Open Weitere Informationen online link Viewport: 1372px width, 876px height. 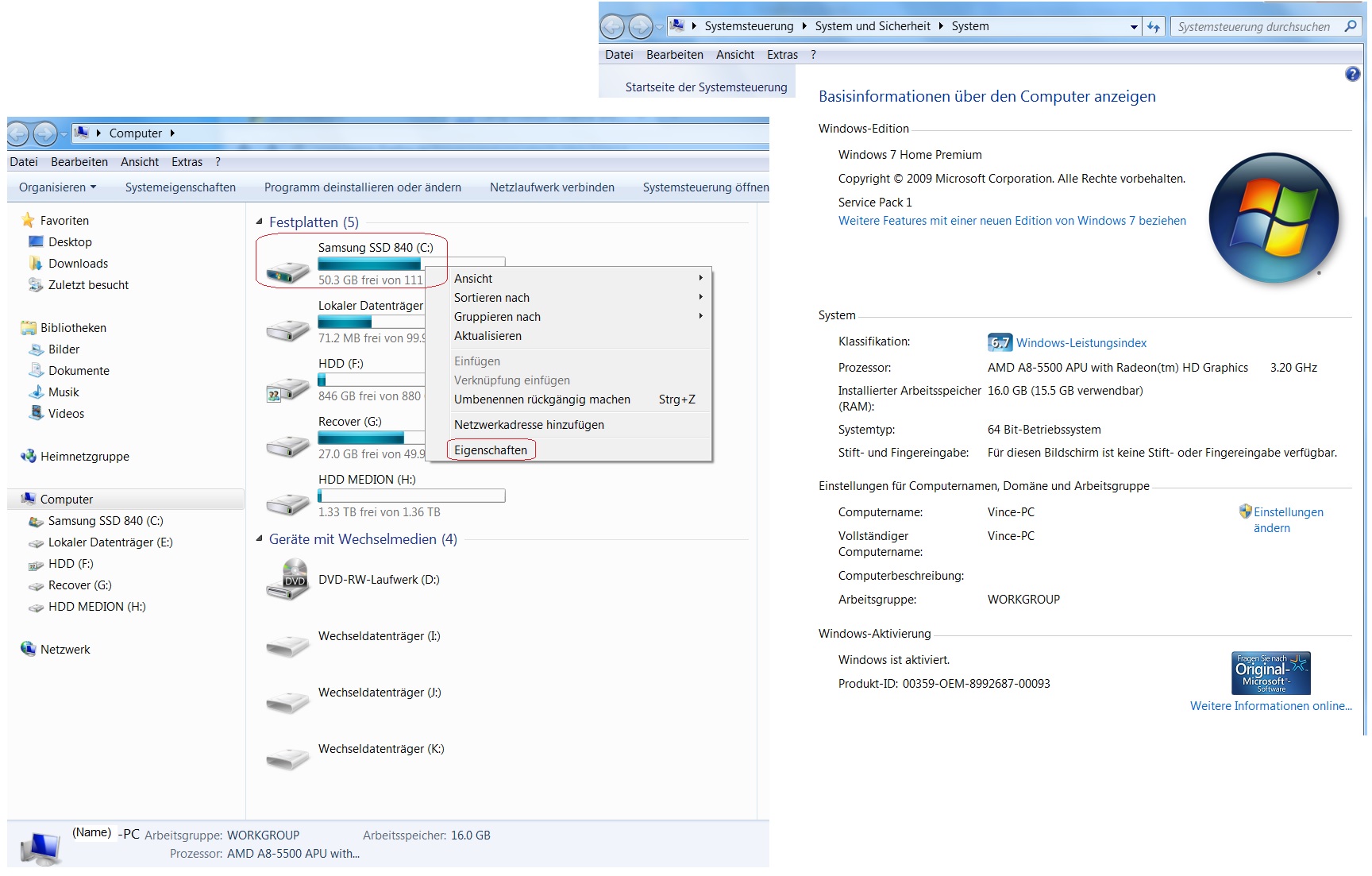pos(1270,706)
